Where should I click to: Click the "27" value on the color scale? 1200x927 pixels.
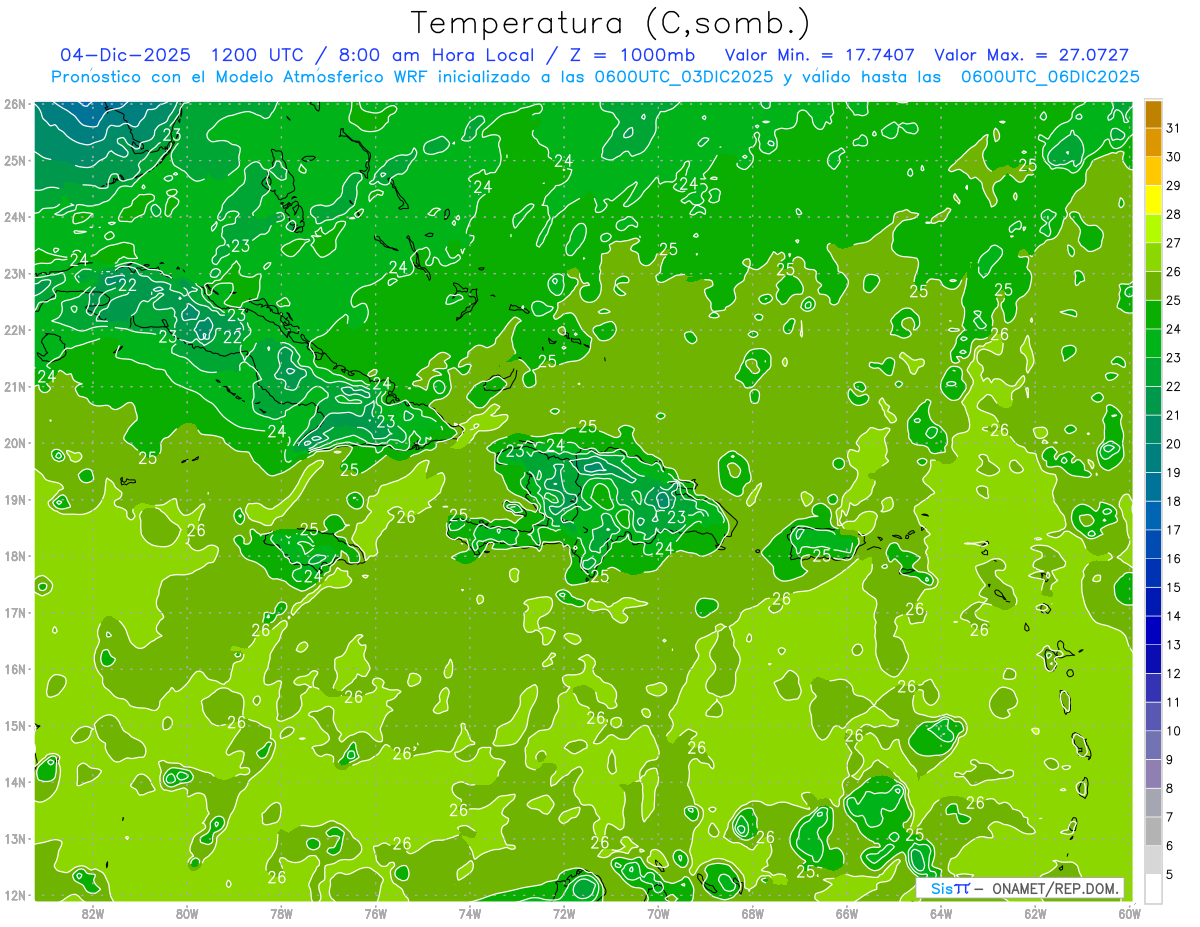coord(1173,243)
